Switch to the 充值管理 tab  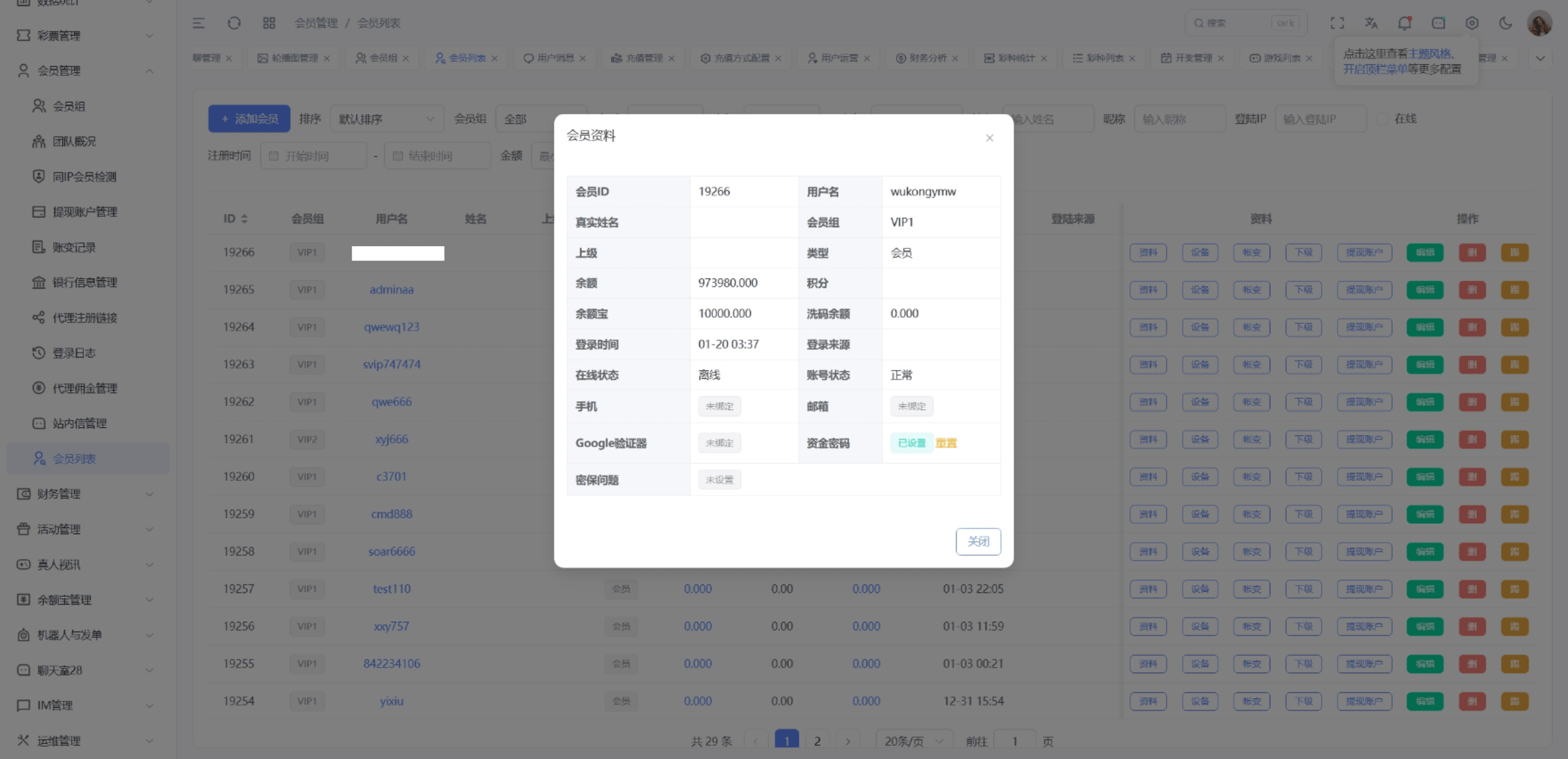click(x=644, y=58)
